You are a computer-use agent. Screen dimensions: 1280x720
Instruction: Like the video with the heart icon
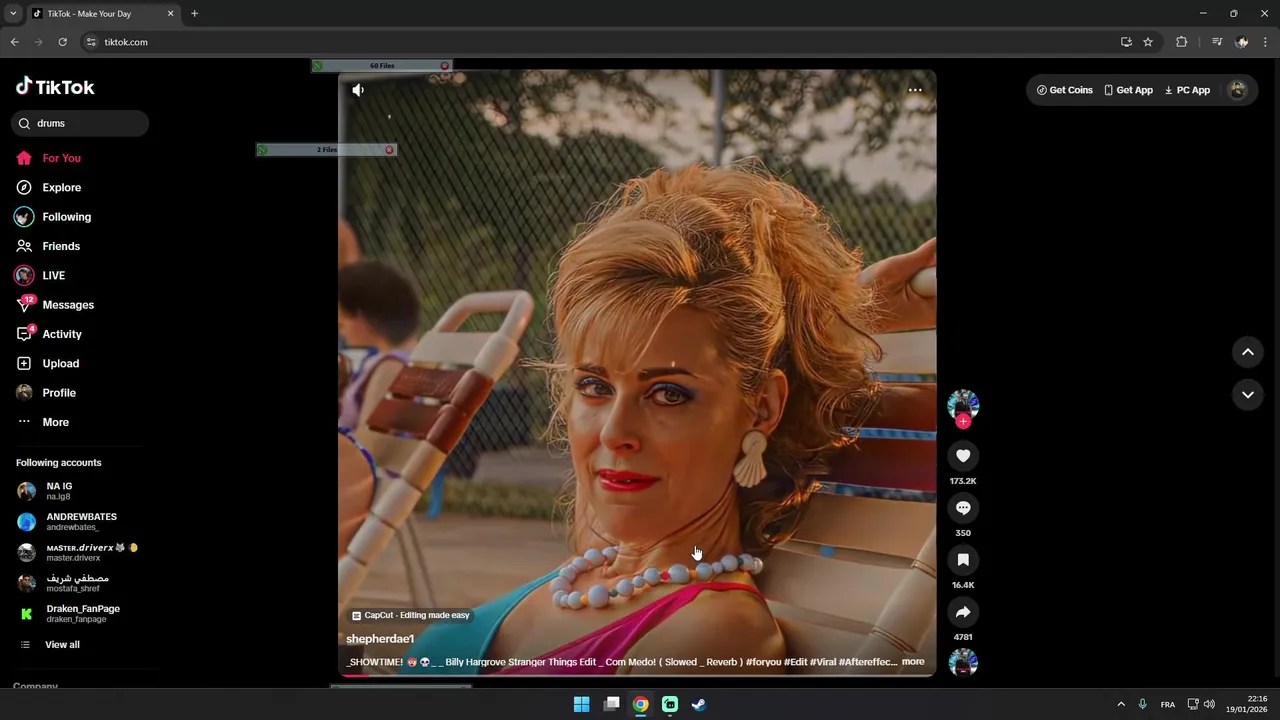963,456
